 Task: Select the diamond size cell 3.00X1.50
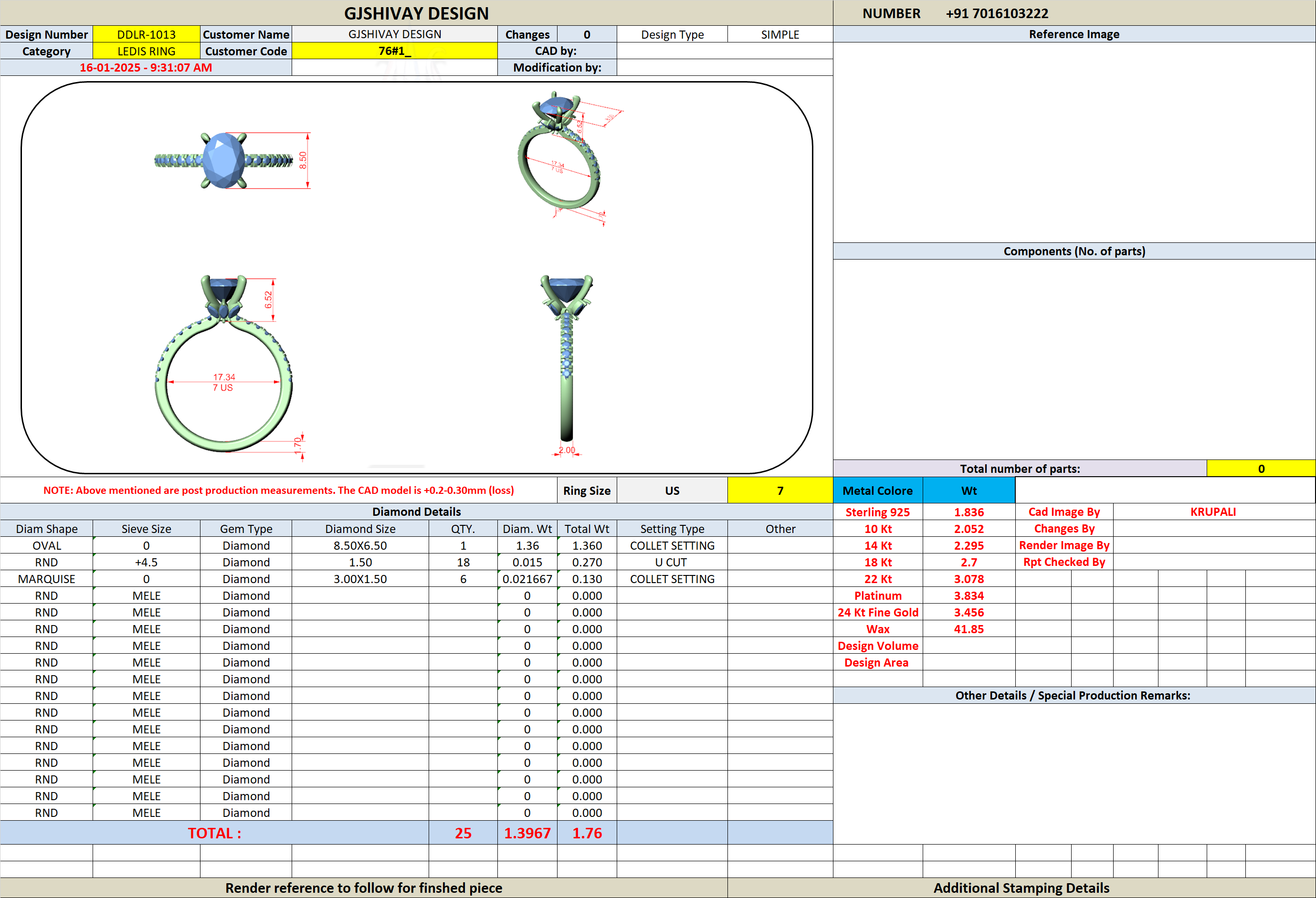tap(360, 579)
